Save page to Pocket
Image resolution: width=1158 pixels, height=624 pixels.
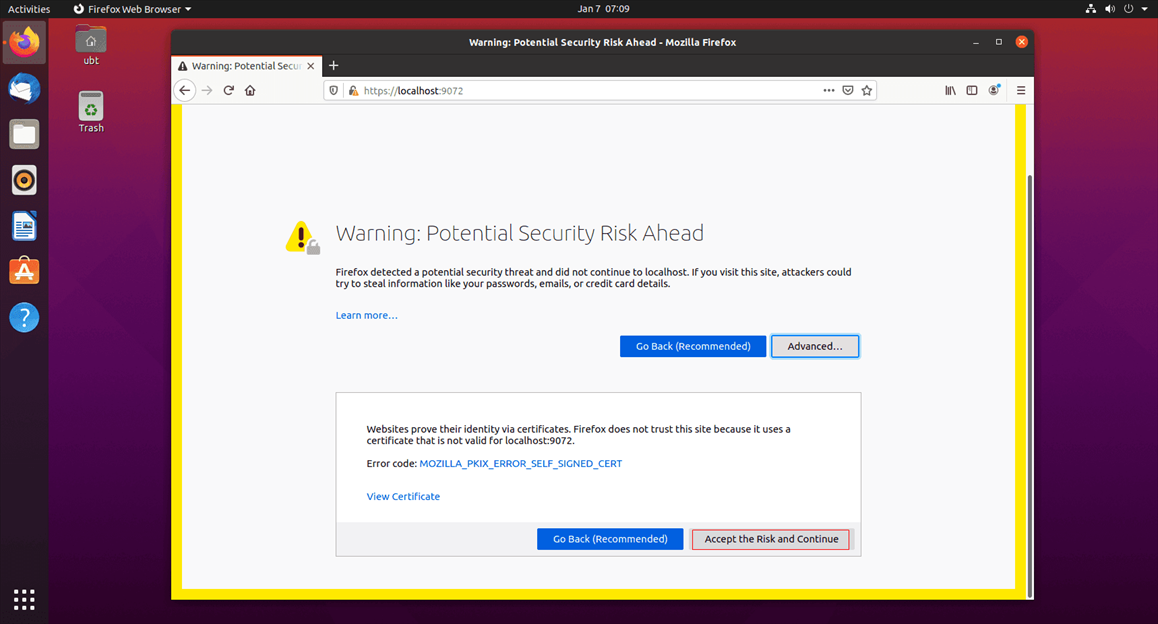(x=847, y=90)
